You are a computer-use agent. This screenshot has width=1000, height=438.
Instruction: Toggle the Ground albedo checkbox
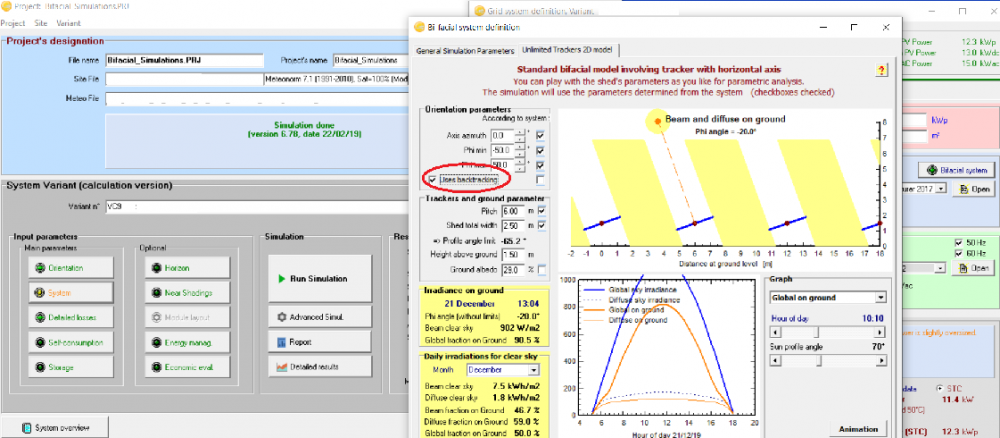541,270
